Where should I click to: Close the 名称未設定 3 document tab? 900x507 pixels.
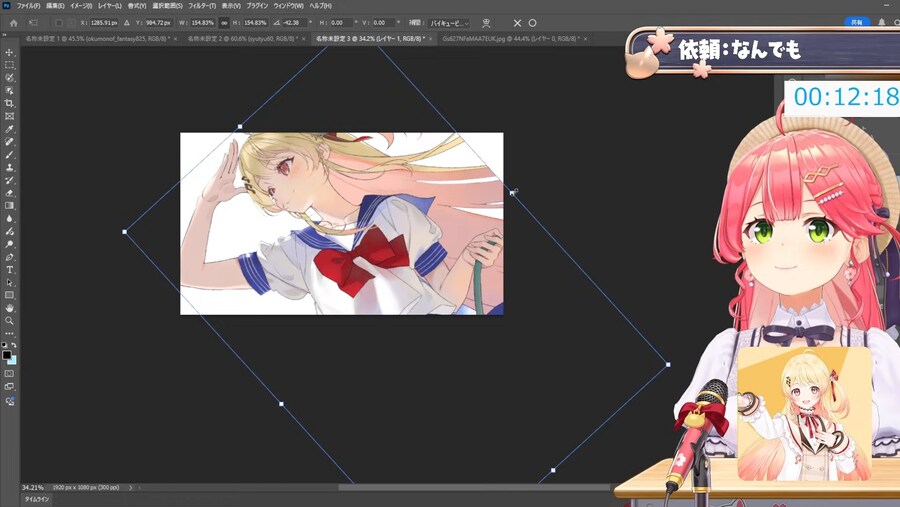[x=430, y=38]
